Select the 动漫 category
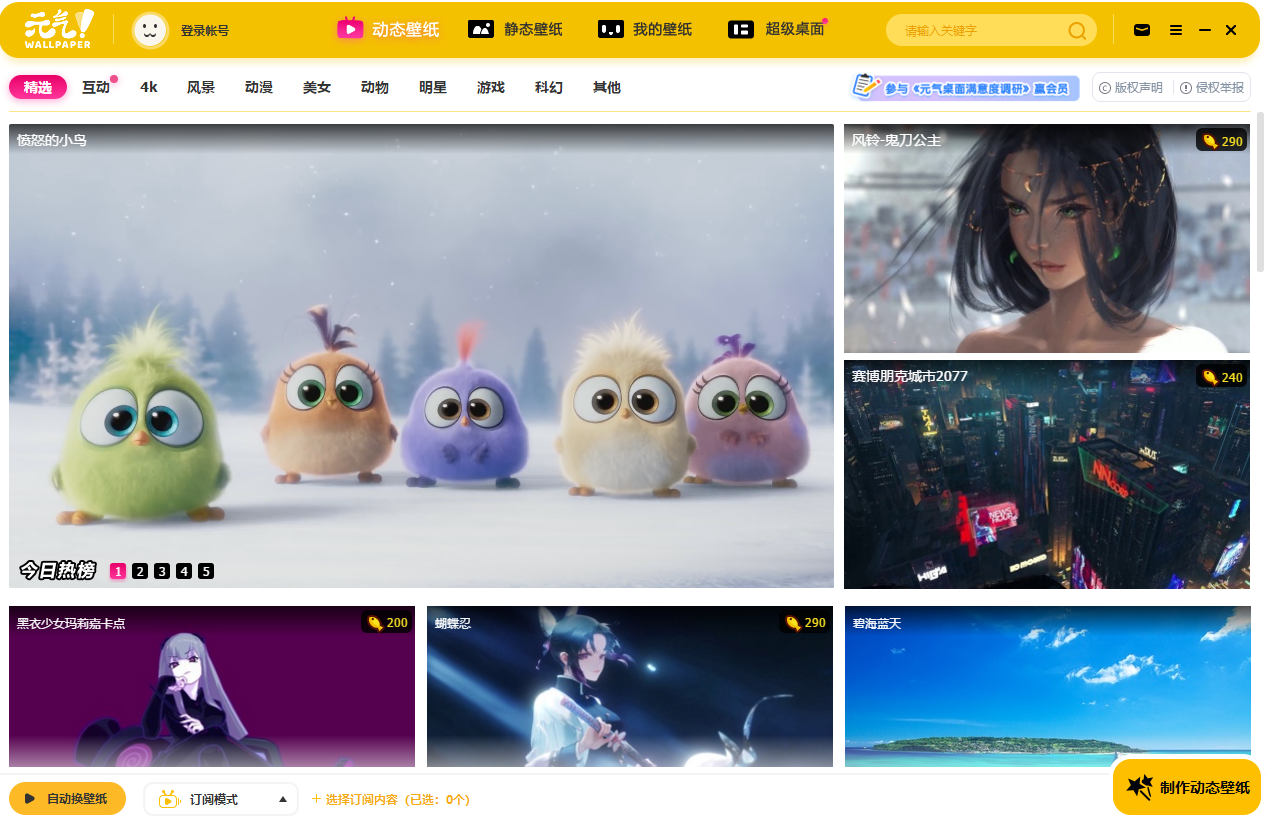This screenshot has height=817, width=1266. tap(259, 87)
